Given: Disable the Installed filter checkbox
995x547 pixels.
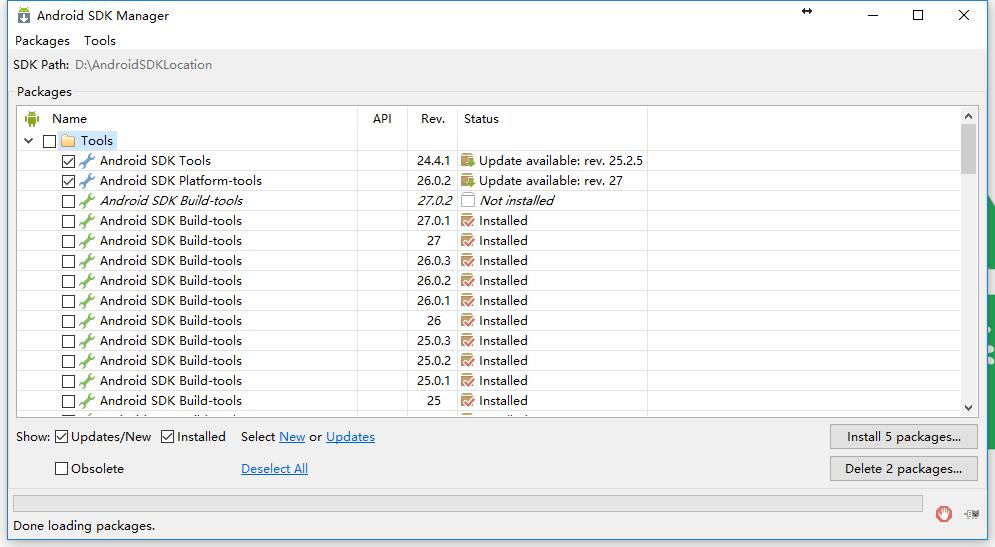Looking at the screenshot, I should click(x=168, y=437).
